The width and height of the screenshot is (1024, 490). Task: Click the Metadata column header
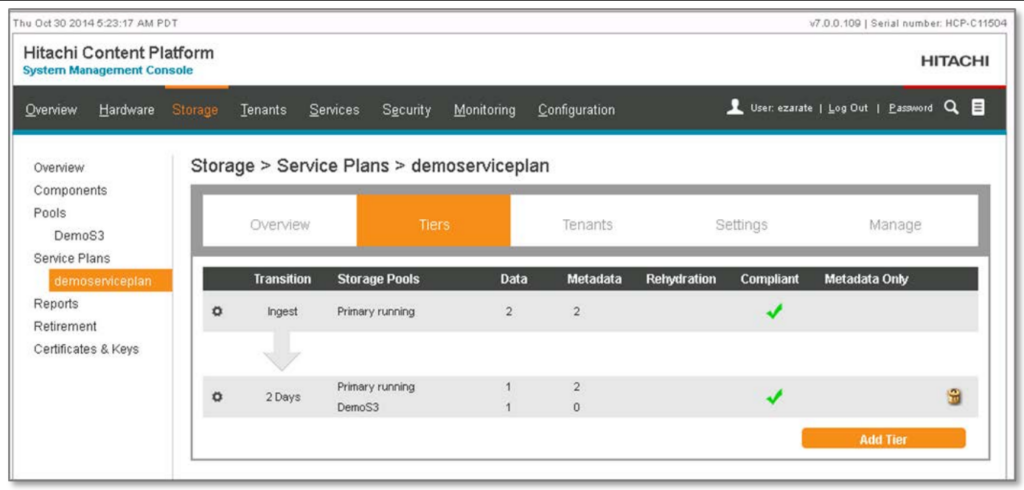(x=594, y=279)
